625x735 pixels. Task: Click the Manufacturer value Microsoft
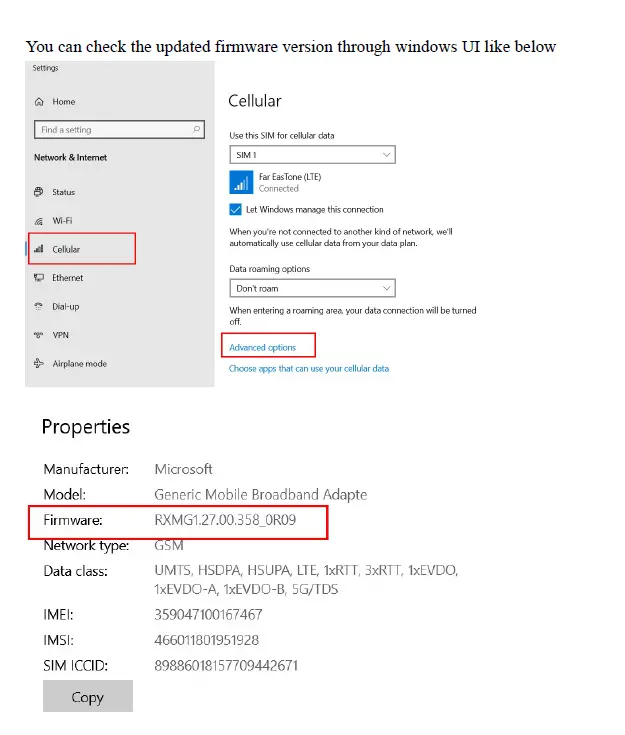coord(183,469)
